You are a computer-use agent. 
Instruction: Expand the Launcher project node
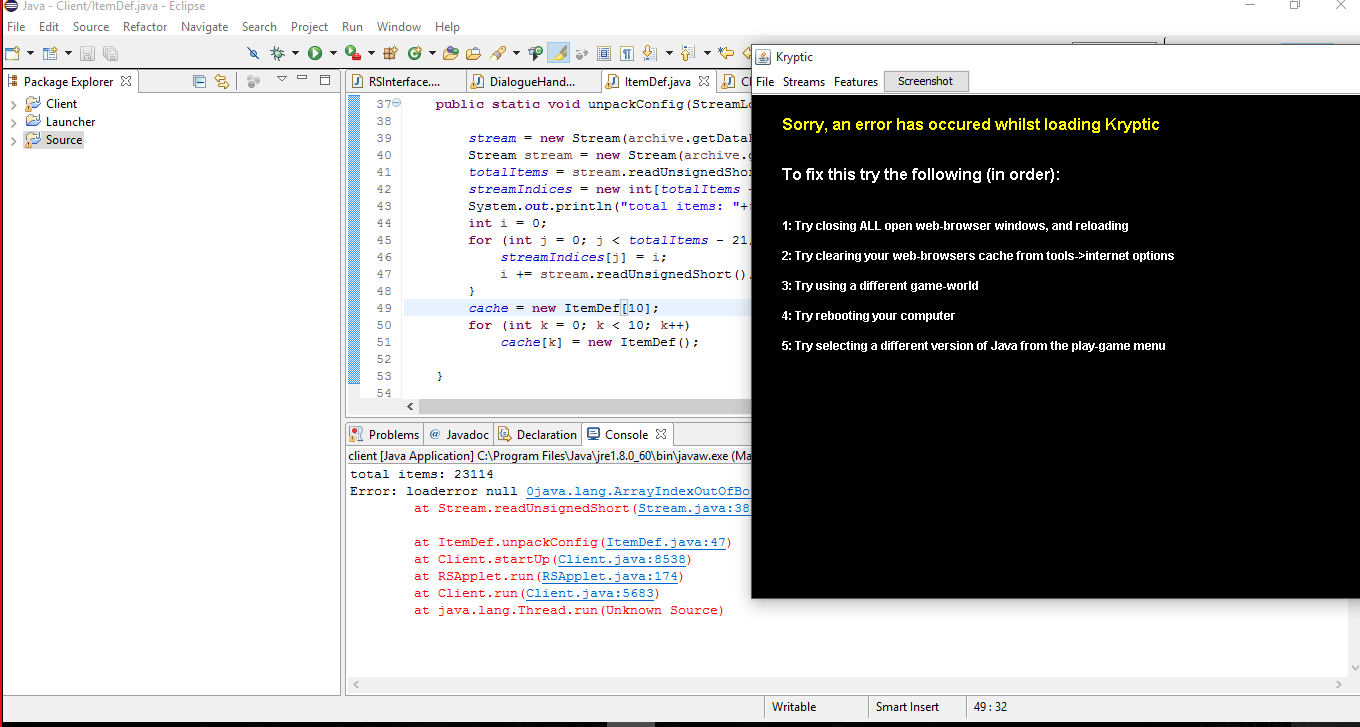[13, 122]
